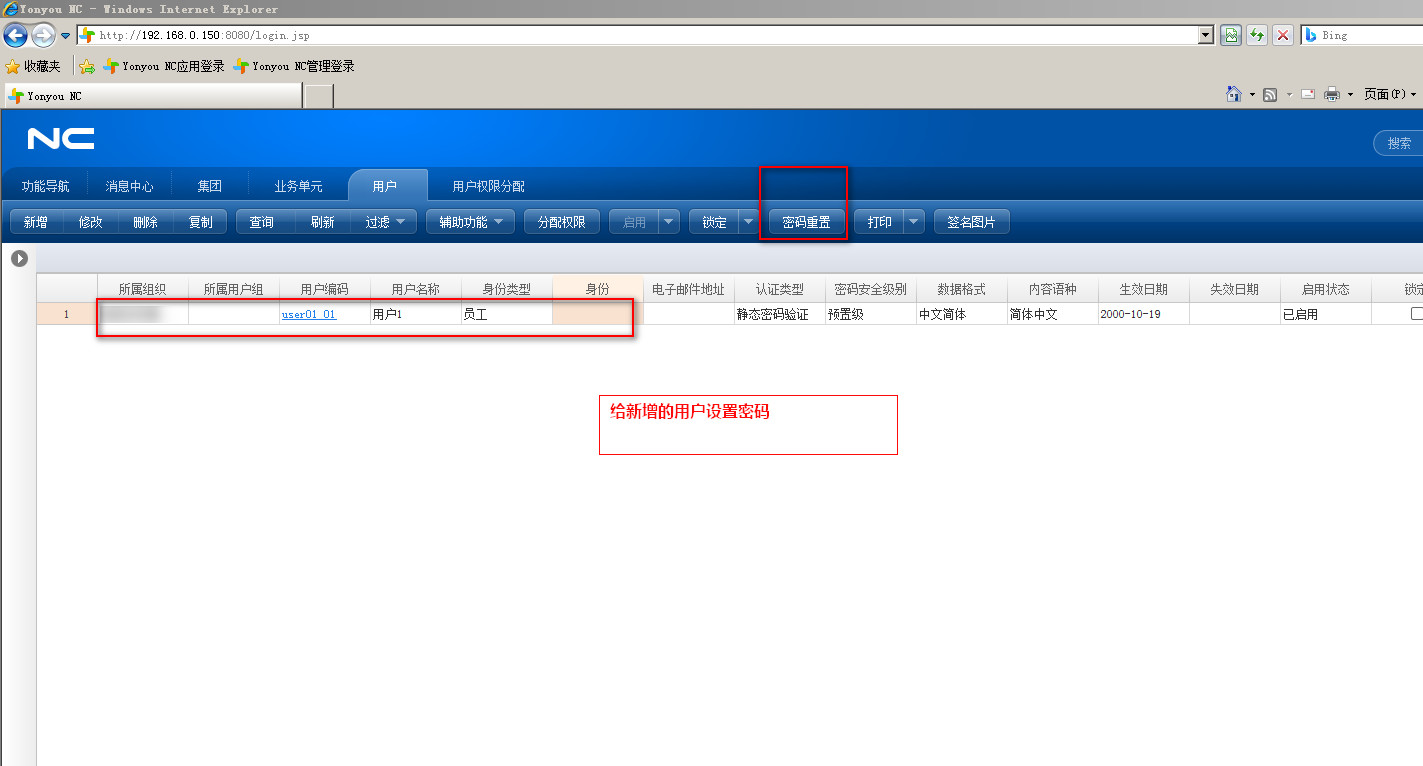Expand the 锁定 dropdown arrow
This screenshot has height=766, width=1423.
748,222
